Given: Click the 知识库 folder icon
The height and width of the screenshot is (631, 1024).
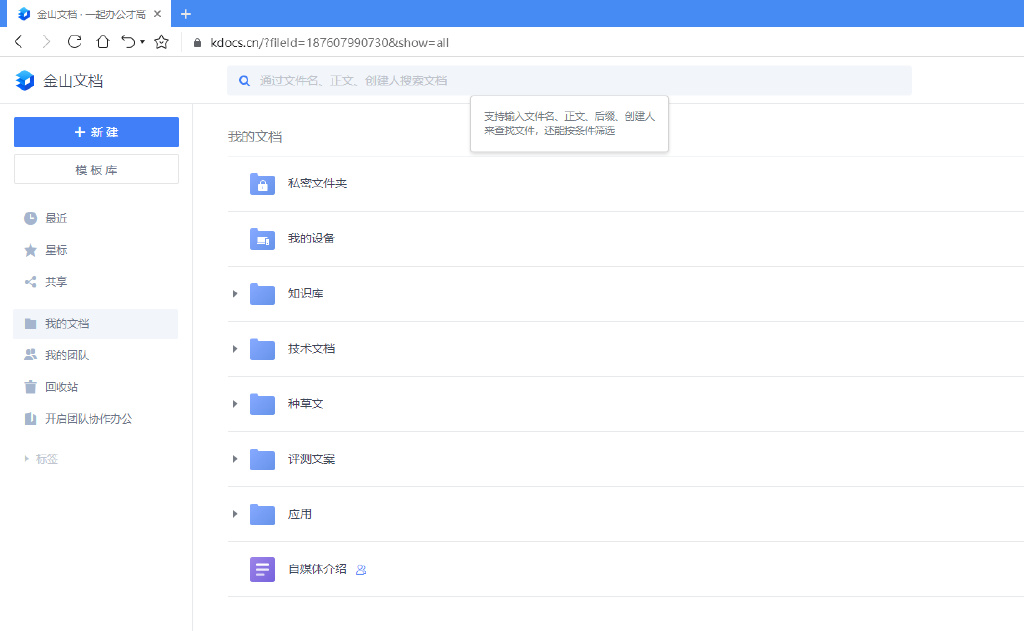Looking at the screenshot, I should (263, 294).
